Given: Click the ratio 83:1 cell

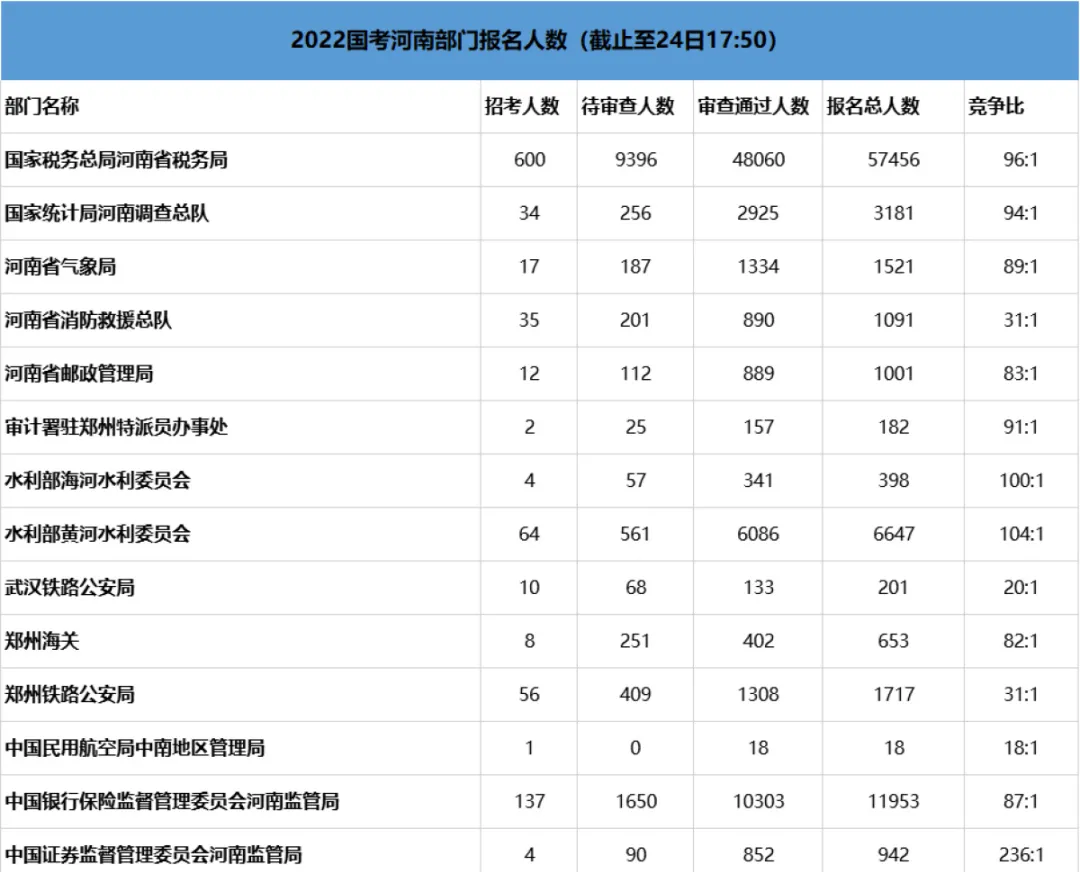Looking at the screenshot, I should (1021, 373).
